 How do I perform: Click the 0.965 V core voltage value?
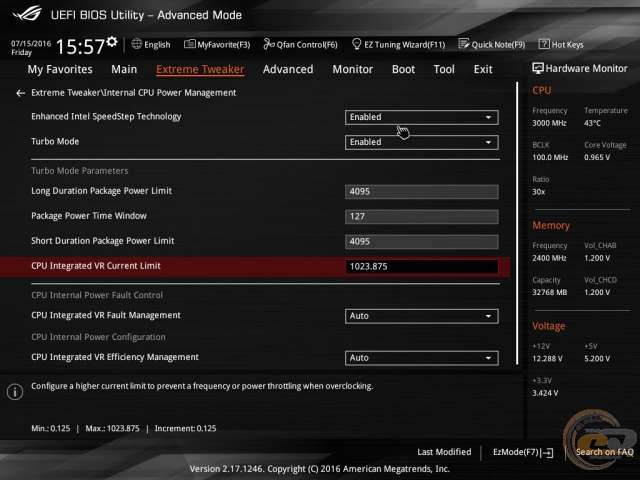coord(597,158)
